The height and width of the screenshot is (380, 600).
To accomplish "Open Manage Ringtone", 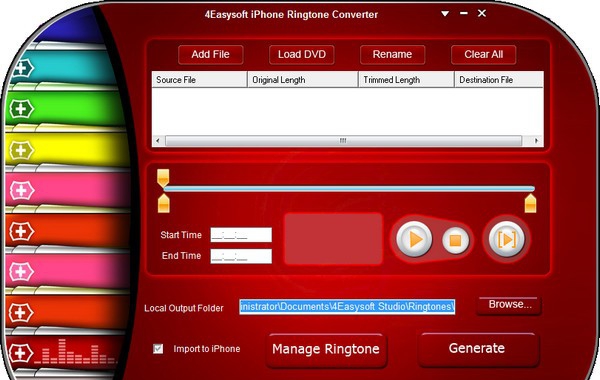I will [x=326, y=349].
